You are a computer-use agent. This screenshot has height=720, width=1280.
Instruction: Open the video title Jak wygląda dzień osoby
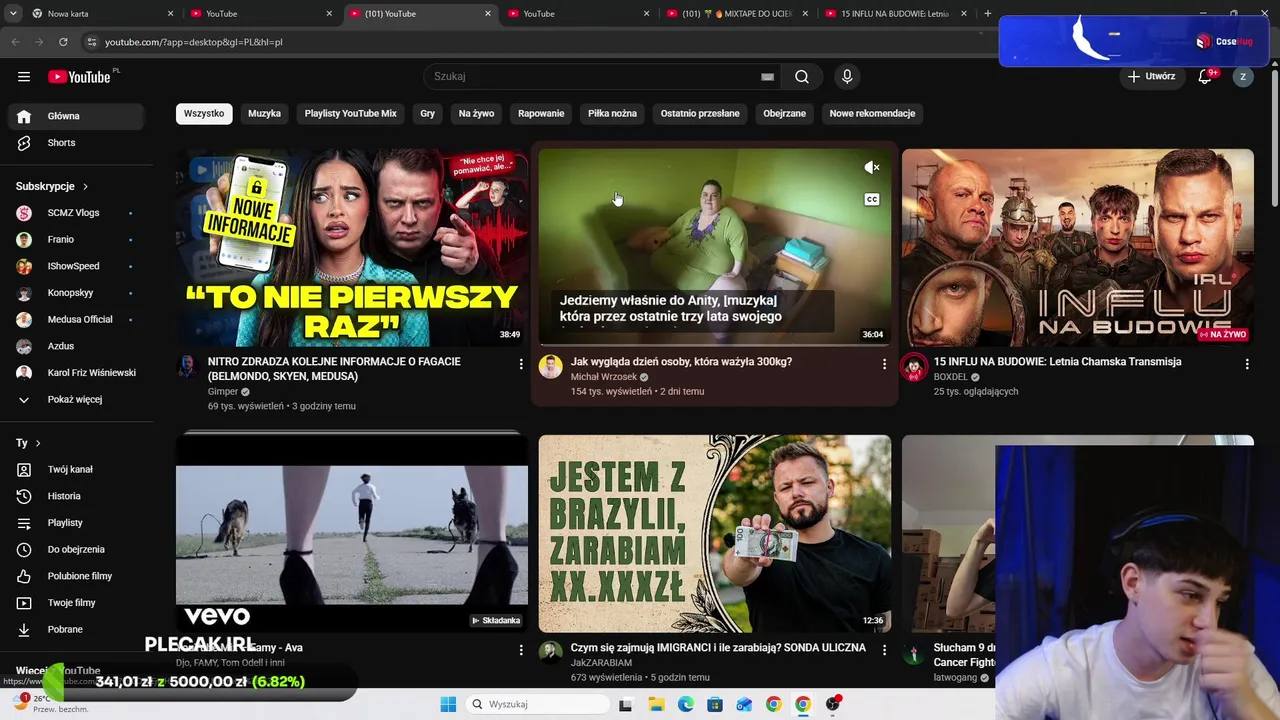coord(681,362)
